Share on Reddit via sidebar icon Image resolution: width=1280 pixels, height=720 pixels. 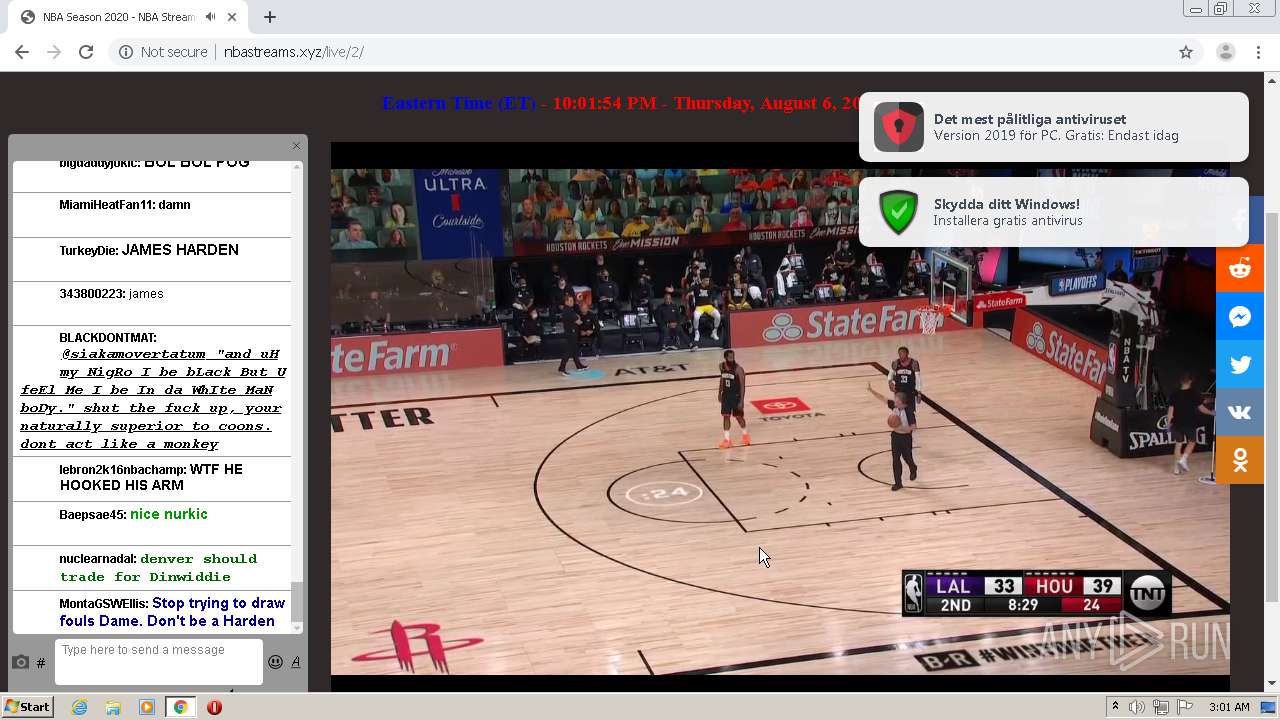click(x=1240, y=268)
